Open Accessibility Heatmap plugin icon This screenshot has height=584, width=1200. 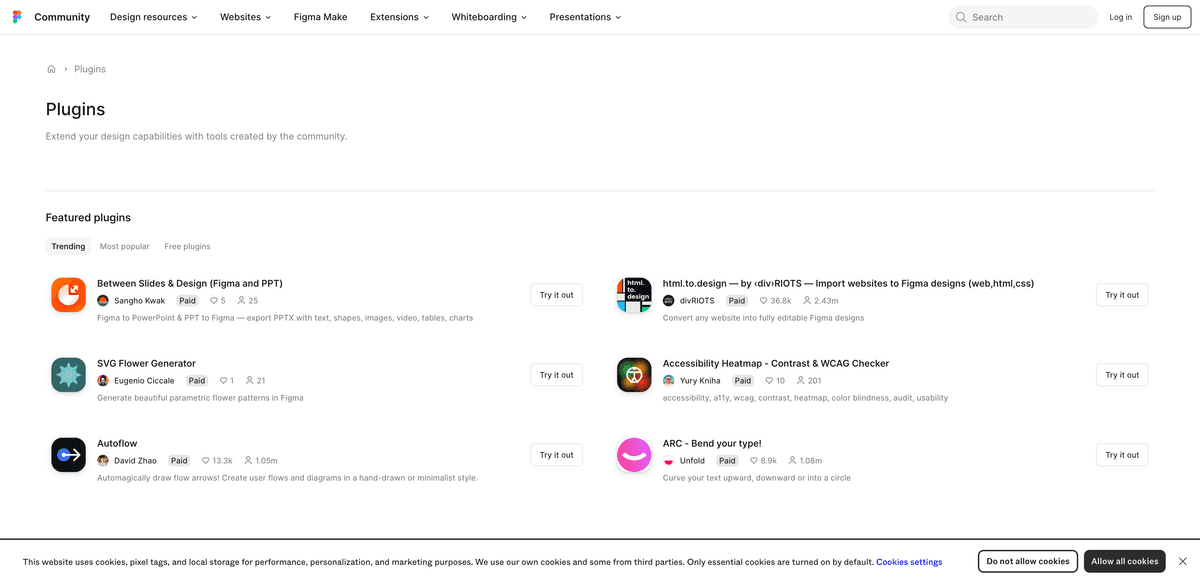click(634, 375)
